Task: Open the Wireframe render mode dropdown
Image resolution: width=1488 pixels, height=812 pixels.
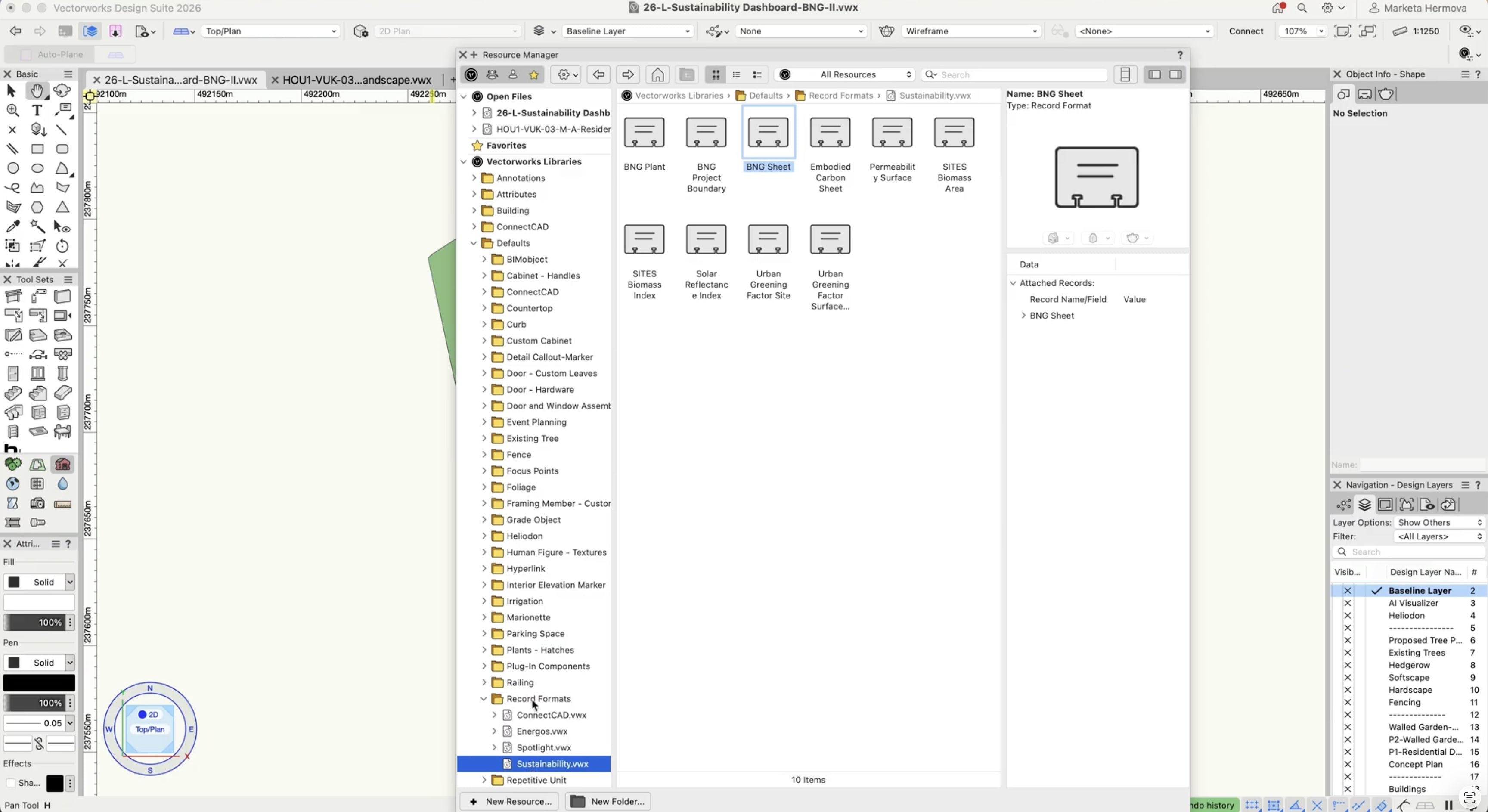Action: coord(970,31)
